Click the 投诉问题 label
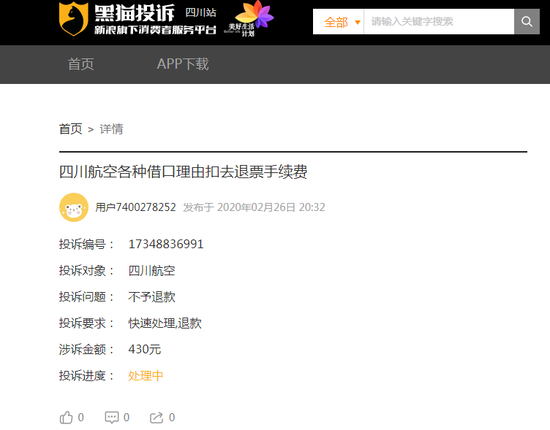The height and width of the screenshot is (430, 550). coord(86,297)
